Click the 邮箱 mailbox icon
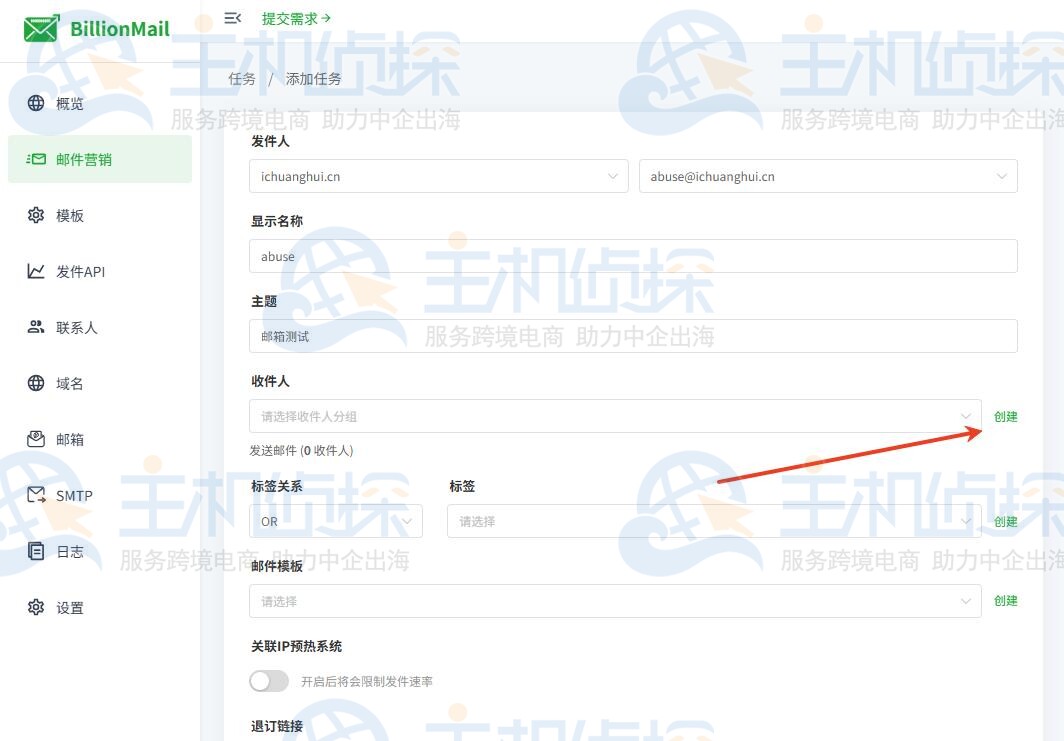Image resolution: width=1064 pixels, height=741 pixels. (x=36, y=439)
